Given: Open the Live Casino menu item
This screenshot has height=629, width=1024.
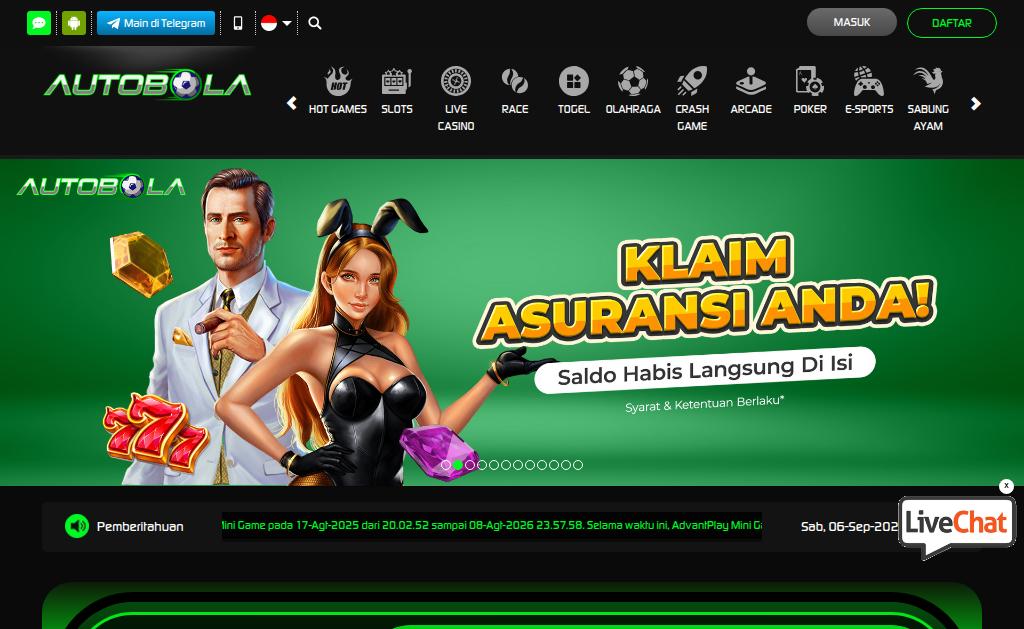Looking at the screenshot, I should 456,99.
